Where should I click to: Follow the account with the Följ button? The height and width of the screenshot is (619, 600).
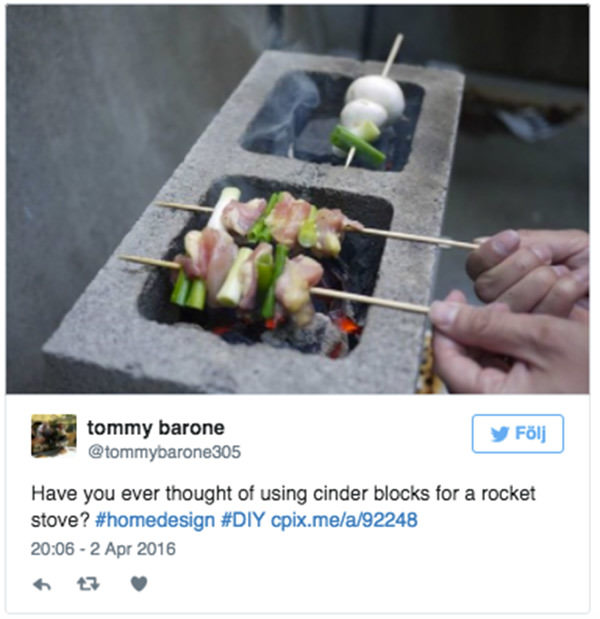coord(518,433)
